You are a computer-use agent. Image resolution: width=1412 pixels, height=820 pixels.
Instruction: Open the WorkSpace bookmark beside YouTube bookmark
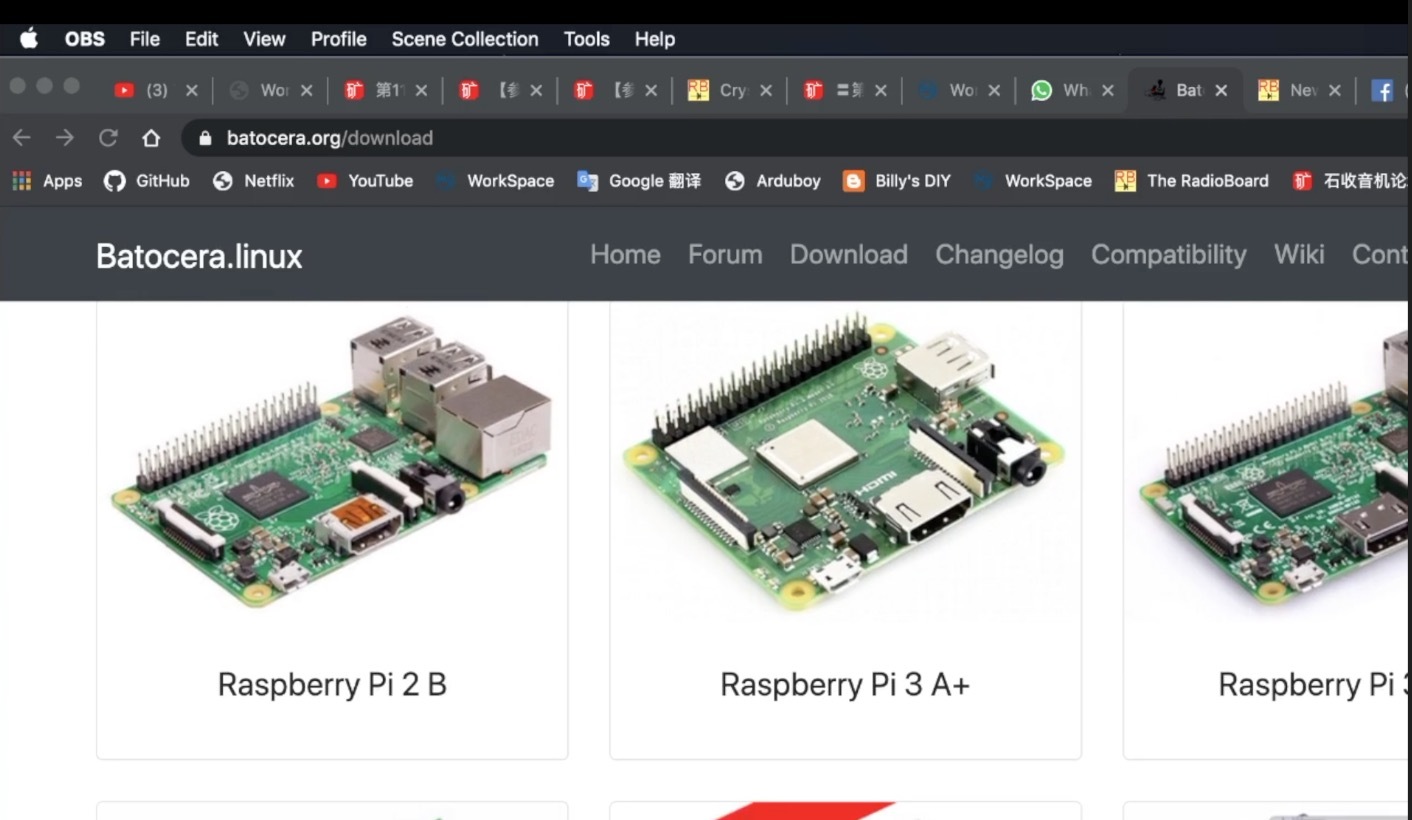(496, 181)
